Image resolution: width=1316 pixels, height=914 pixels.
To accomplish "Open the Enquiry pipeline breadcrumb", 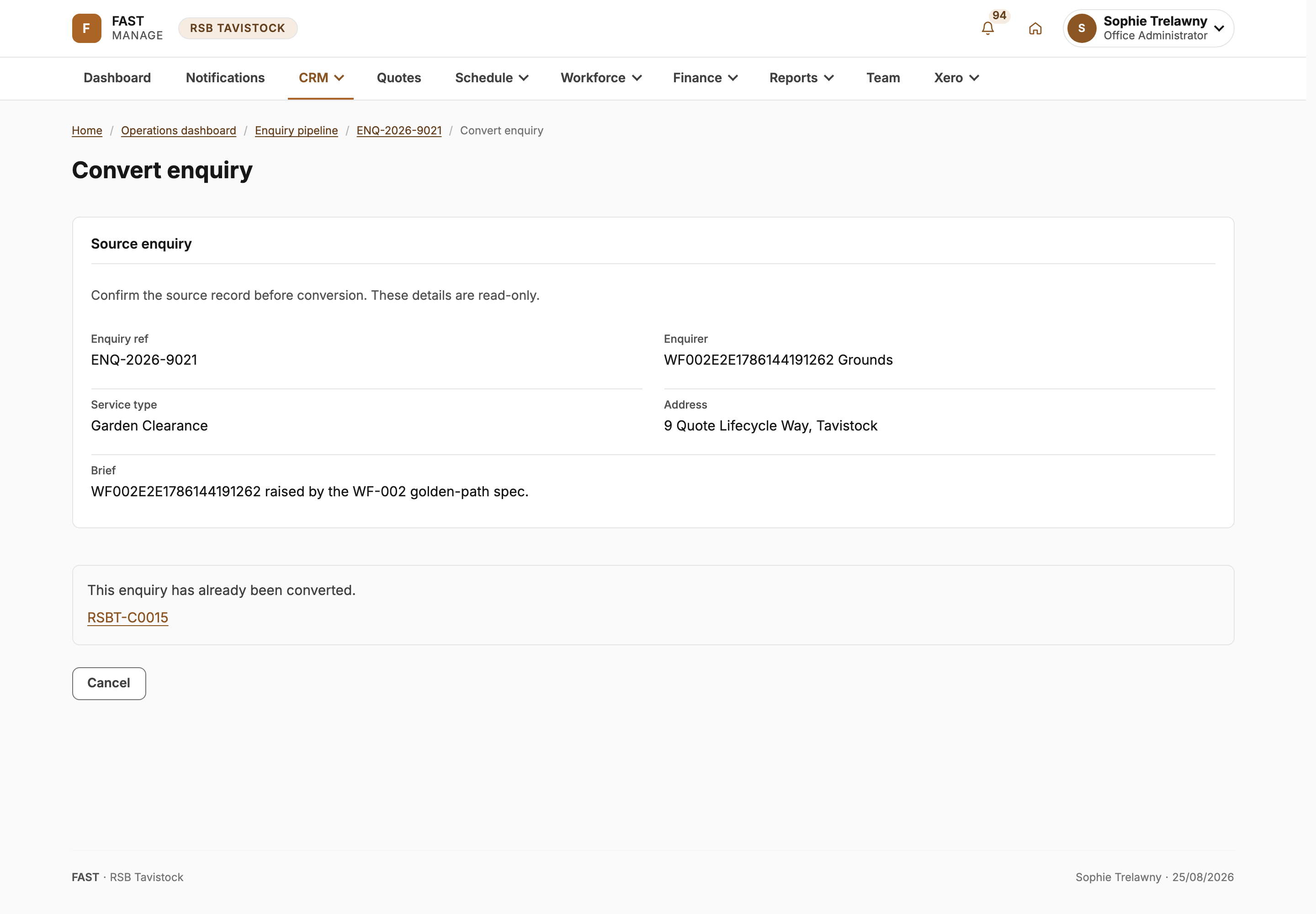I will pyautogui.click(x=296, y=131).
